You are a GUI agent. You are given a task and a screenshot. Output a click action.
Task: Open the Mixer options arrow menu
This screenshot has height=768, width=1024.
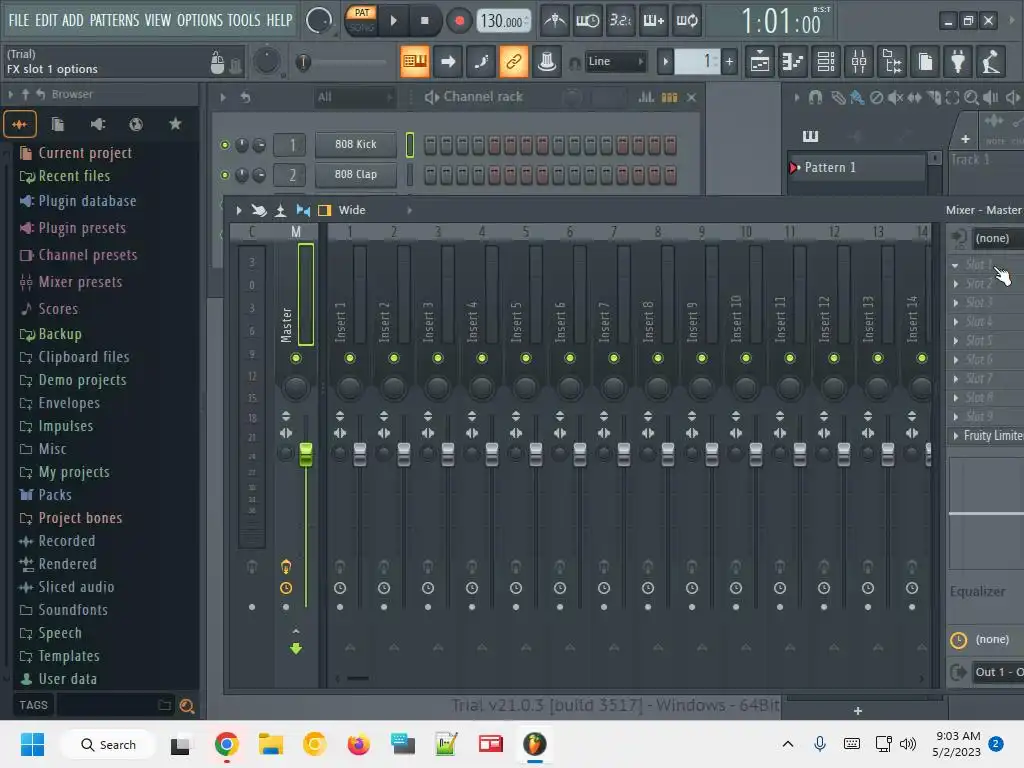point(238,210)
